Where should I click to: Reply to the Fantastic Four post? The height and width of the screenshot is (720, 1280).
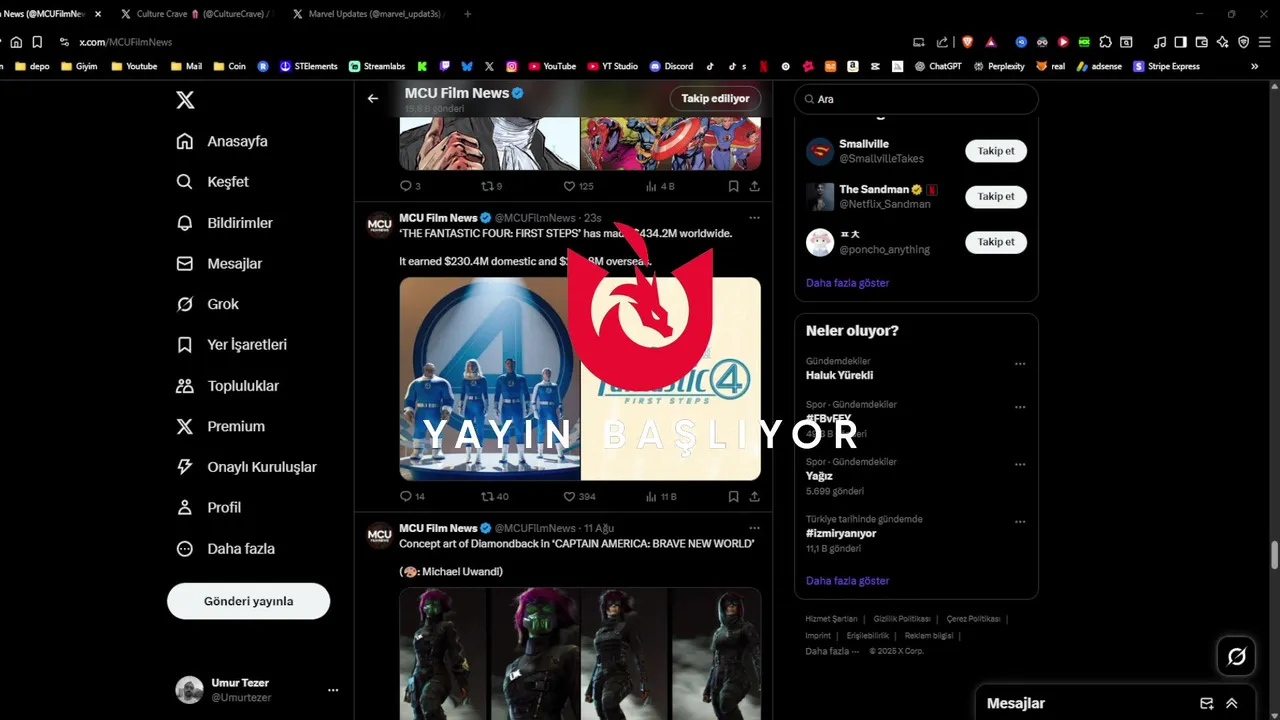[412, 496]
